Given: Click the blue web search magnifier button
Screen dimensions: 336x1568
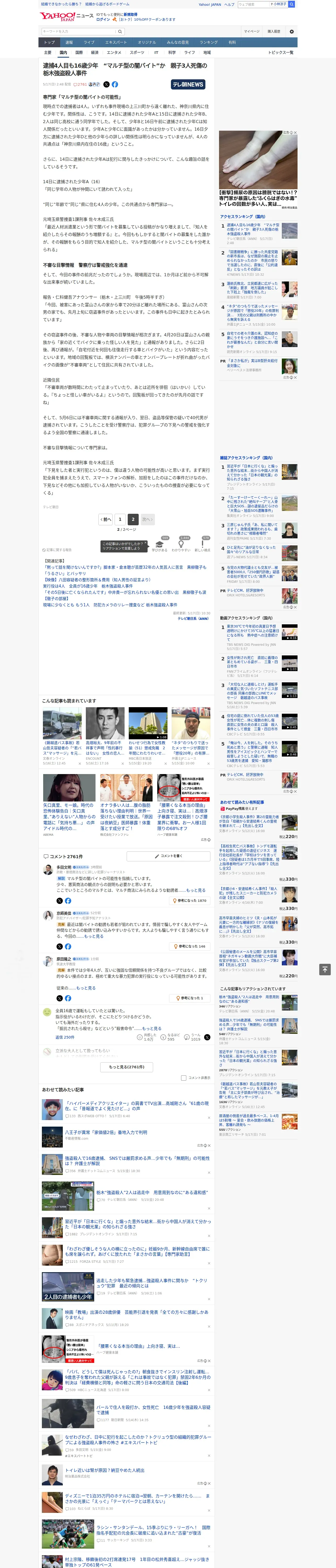Looking at the screenshot, I should [292, 4].
